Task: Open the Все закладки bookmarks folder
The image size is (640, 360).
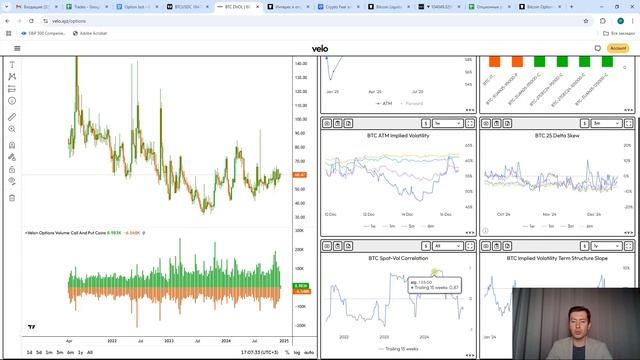Action: 619,33
